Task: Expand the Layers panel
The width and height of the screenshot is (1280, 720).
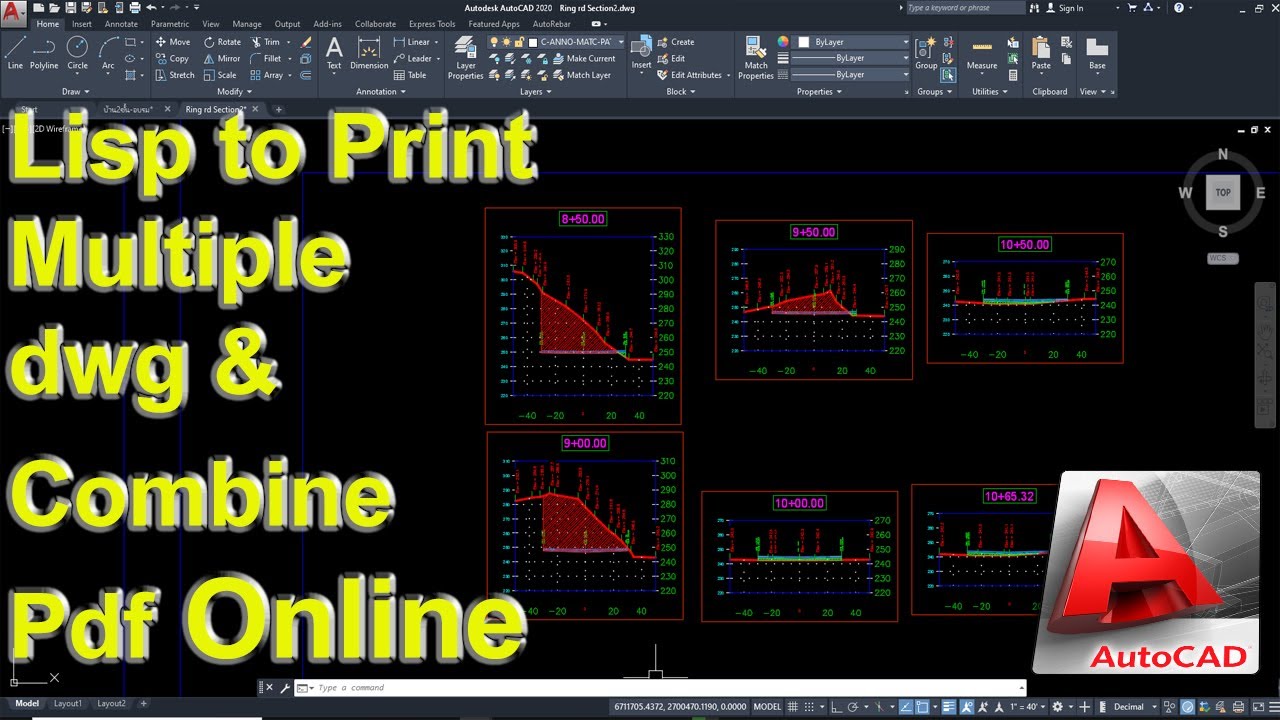Action: (535, 92)
